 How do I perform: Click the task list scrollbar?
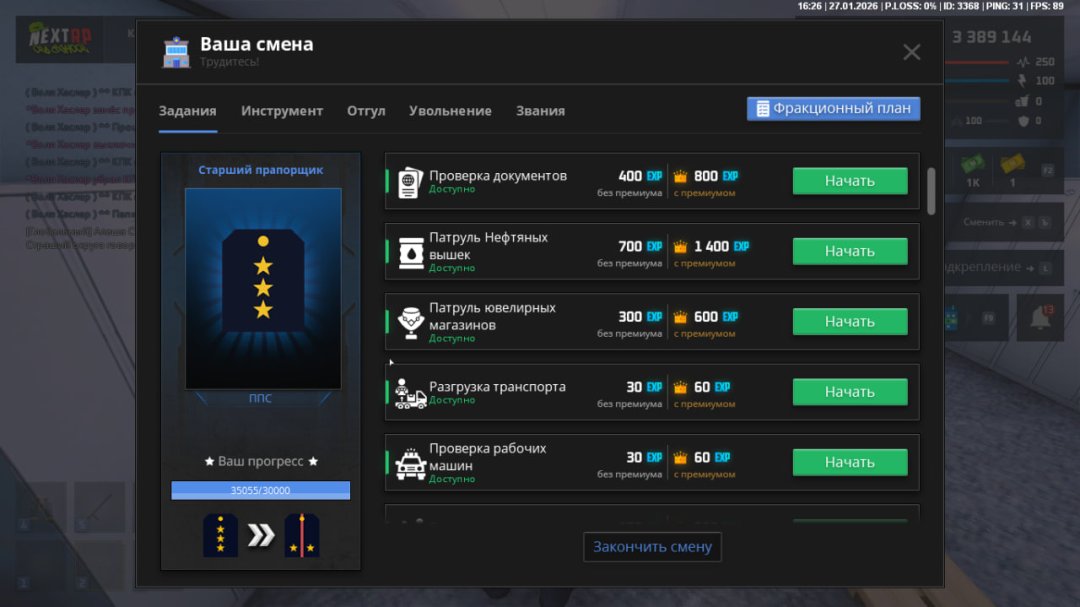932,190
